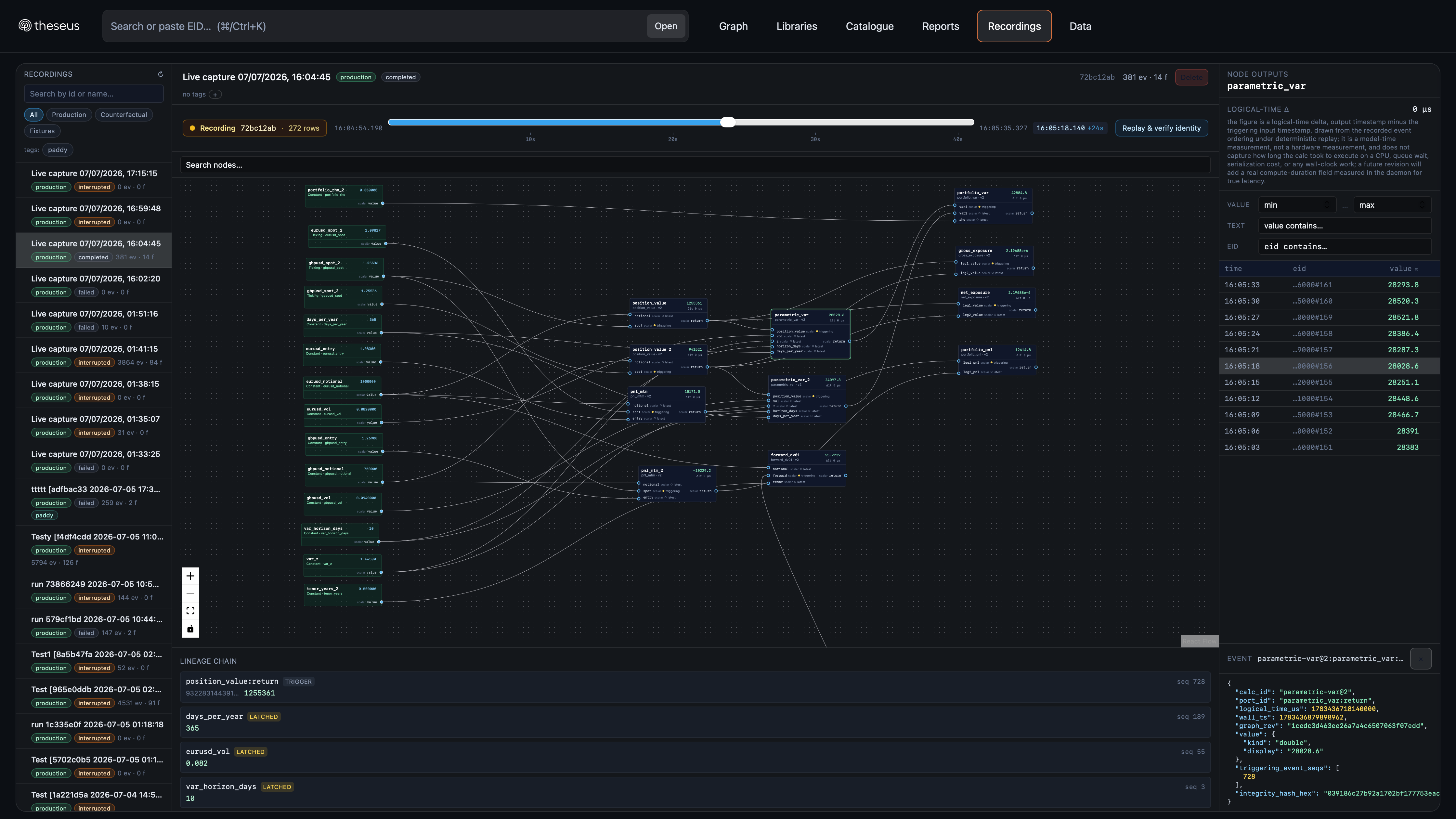Click the time column header
The height and width of the screenshot is (819, 1456).
click(x=1233, y=268)
